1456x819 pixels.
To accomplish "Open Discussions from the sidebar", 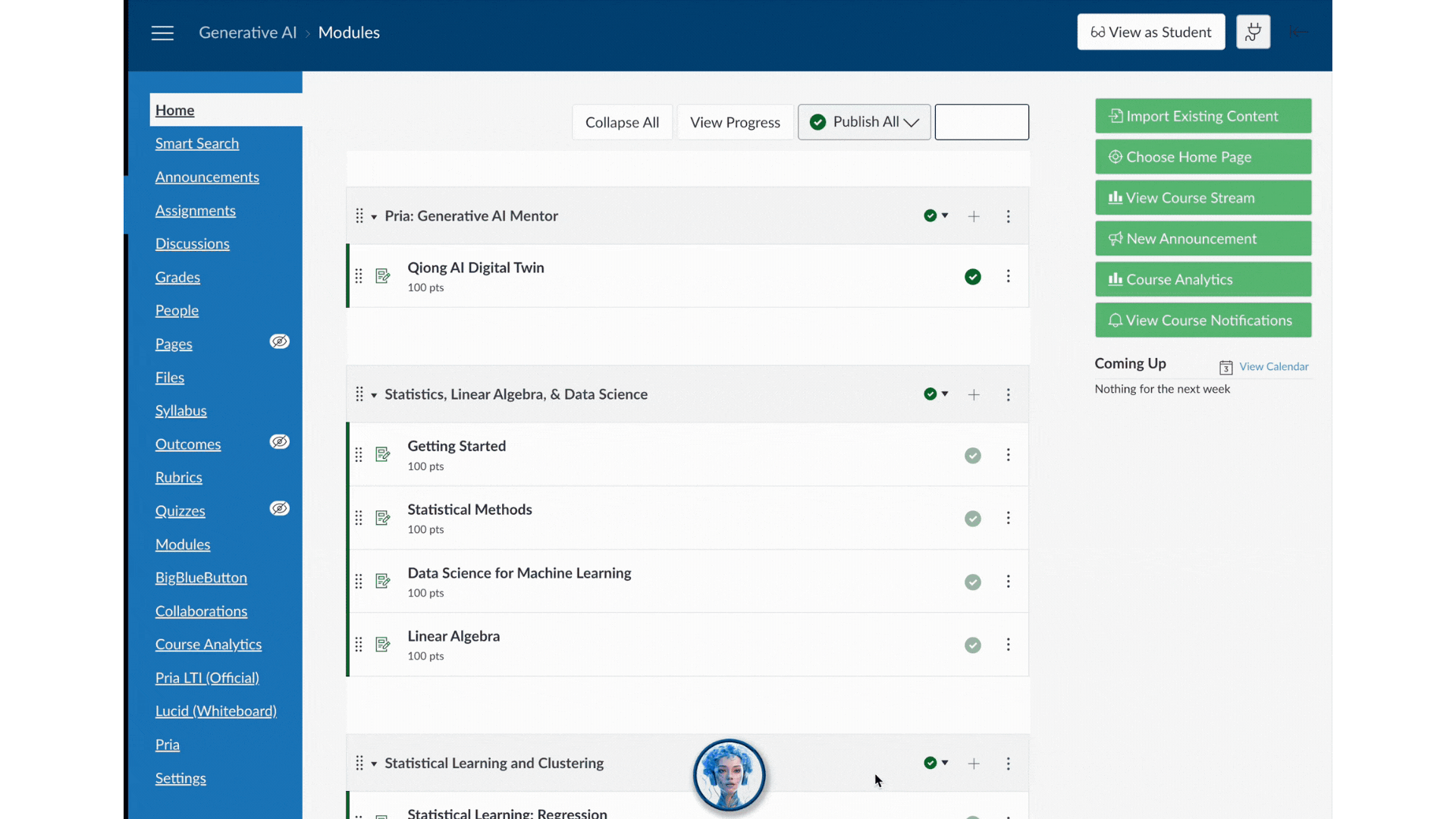I will 192,243.
